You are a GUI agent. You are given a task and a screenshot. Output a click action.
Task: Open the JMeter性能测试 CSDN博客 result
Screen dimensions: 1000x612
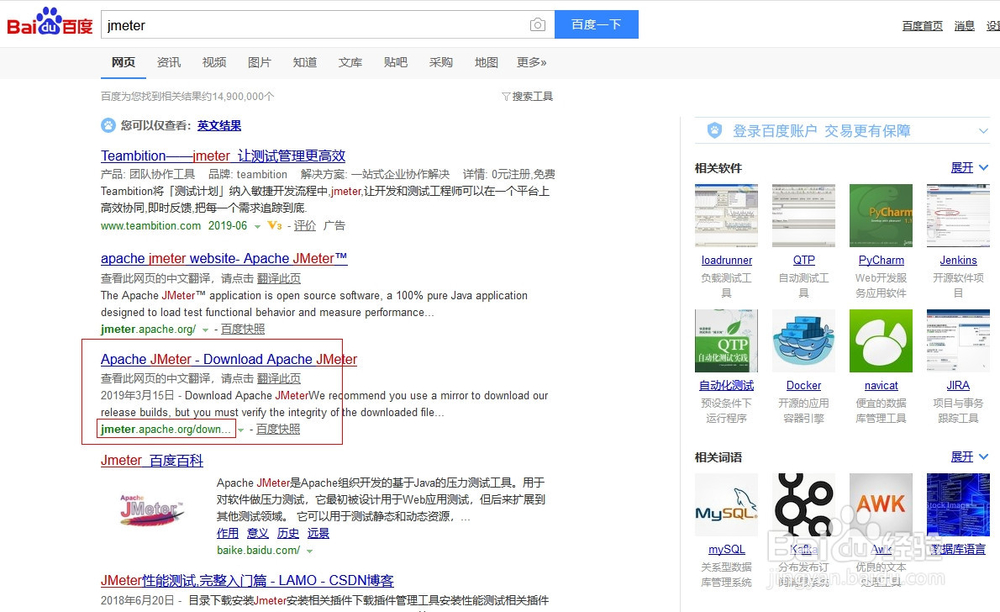[x=247, y=580]
